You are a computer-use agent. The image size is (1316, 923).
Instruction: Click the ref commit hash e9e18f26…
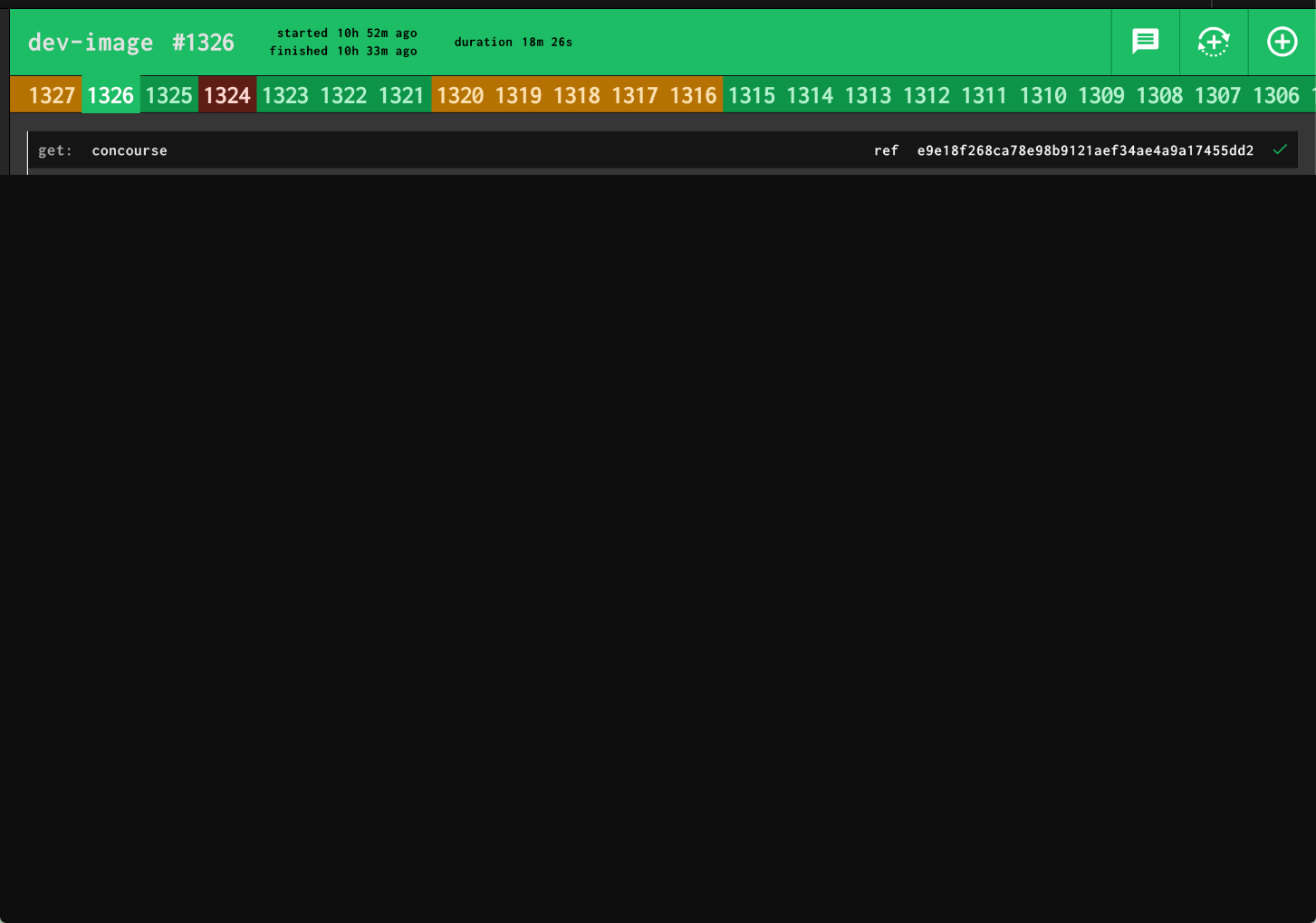(1085, 150)
